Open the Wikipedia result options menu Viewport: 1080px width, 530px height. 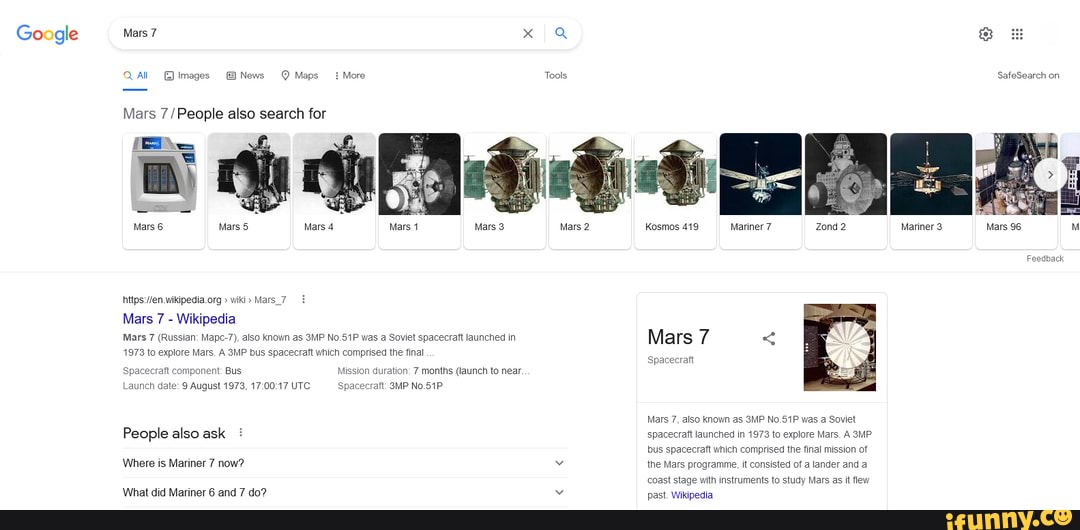303,299
